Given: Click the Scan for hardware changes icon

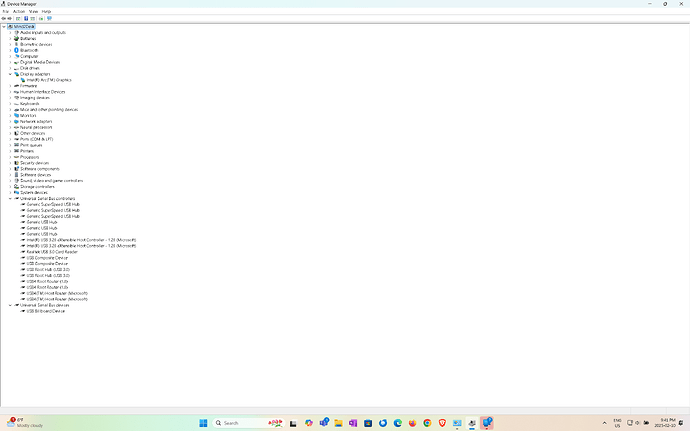Looking at the screenshot, I should click(x=50, y=18).
